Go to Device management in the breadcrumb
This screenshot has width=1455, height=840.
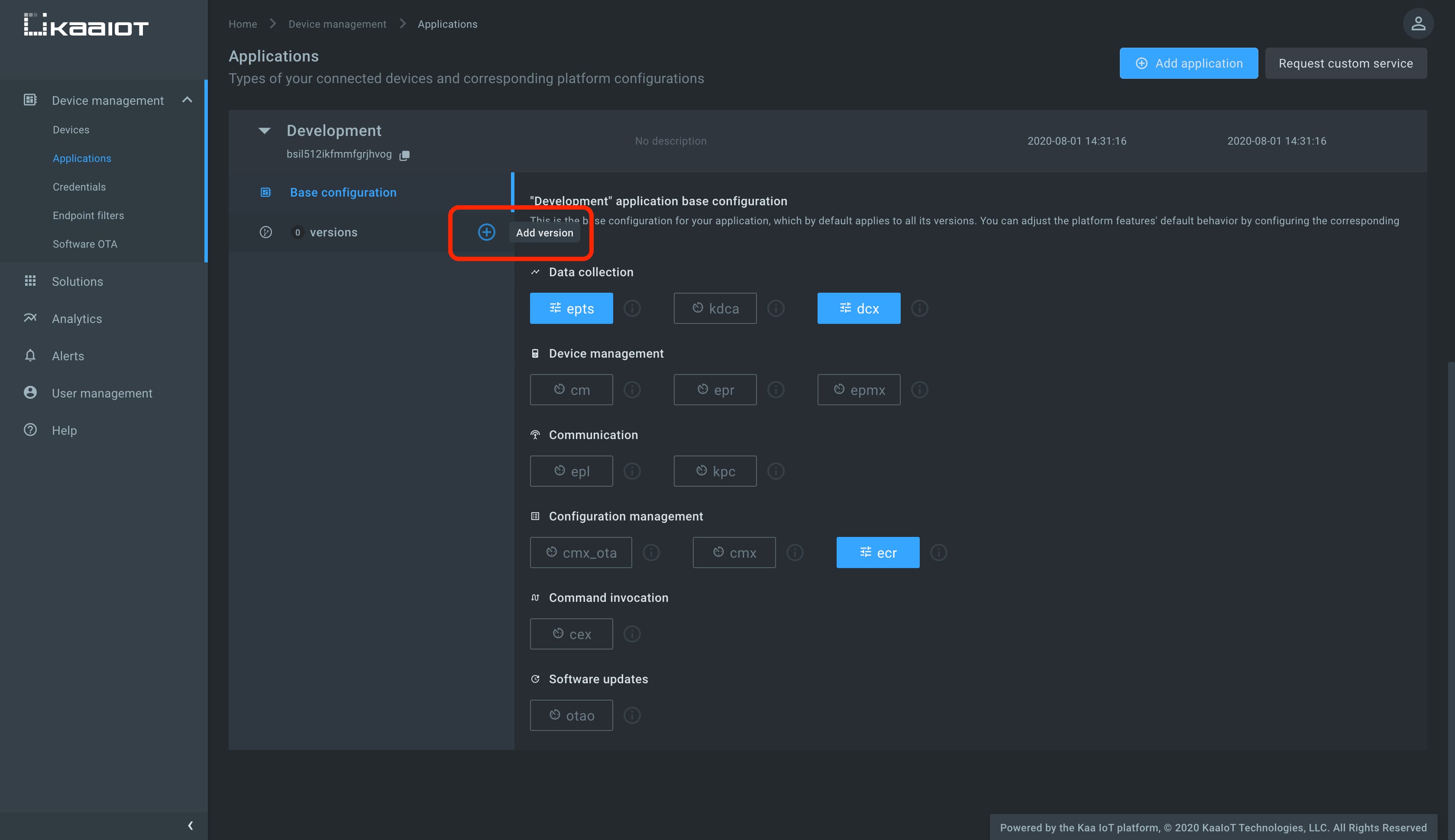[x=337, y=24]
